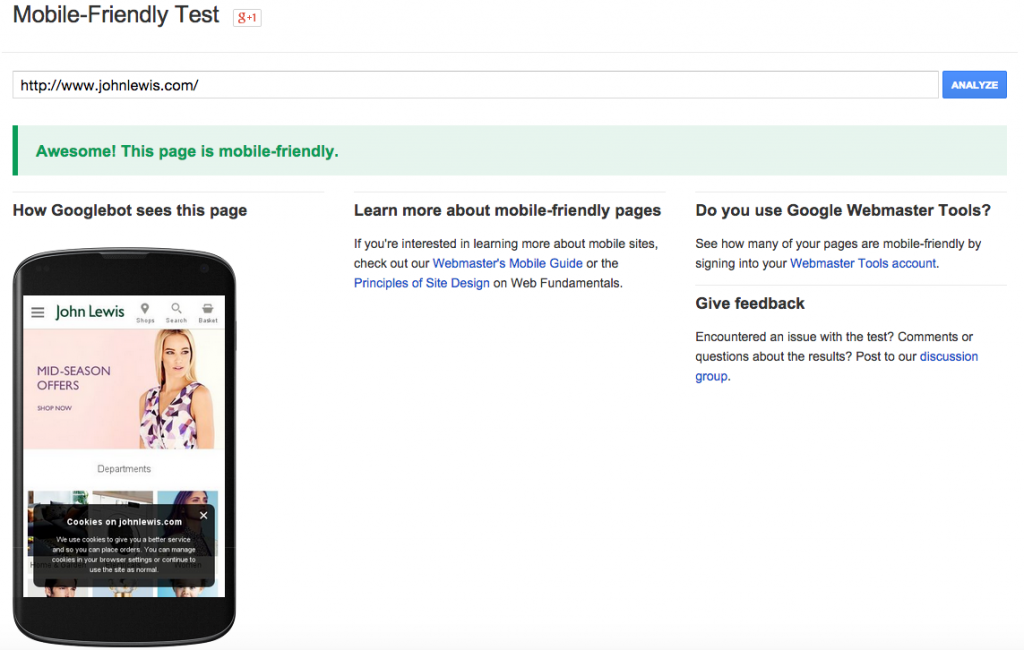Tap the Basket icon in phone preview
Image resolution: width=1024 pixels, height=650 pixels.
[x=207, y=312]
